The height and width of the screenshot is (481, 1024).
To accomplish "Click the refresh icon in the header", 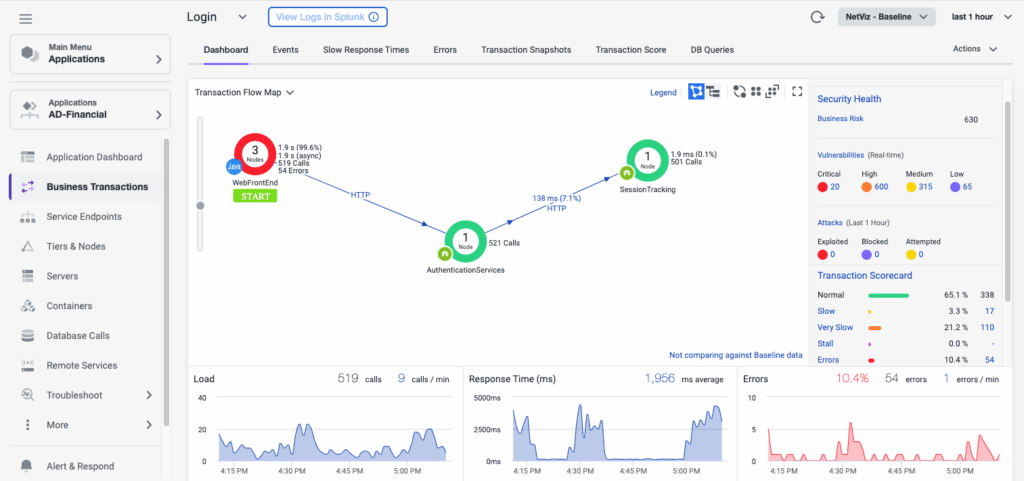I will (817, 17).
